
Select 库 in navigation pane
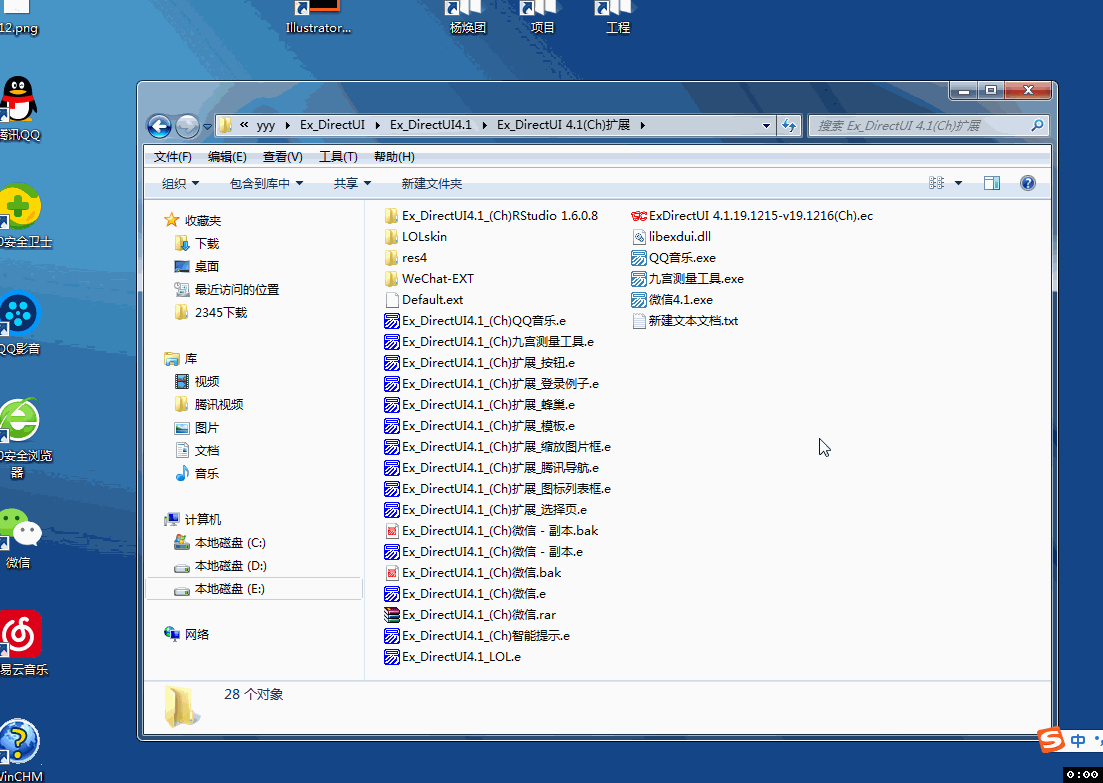click(x=191, y=359)
